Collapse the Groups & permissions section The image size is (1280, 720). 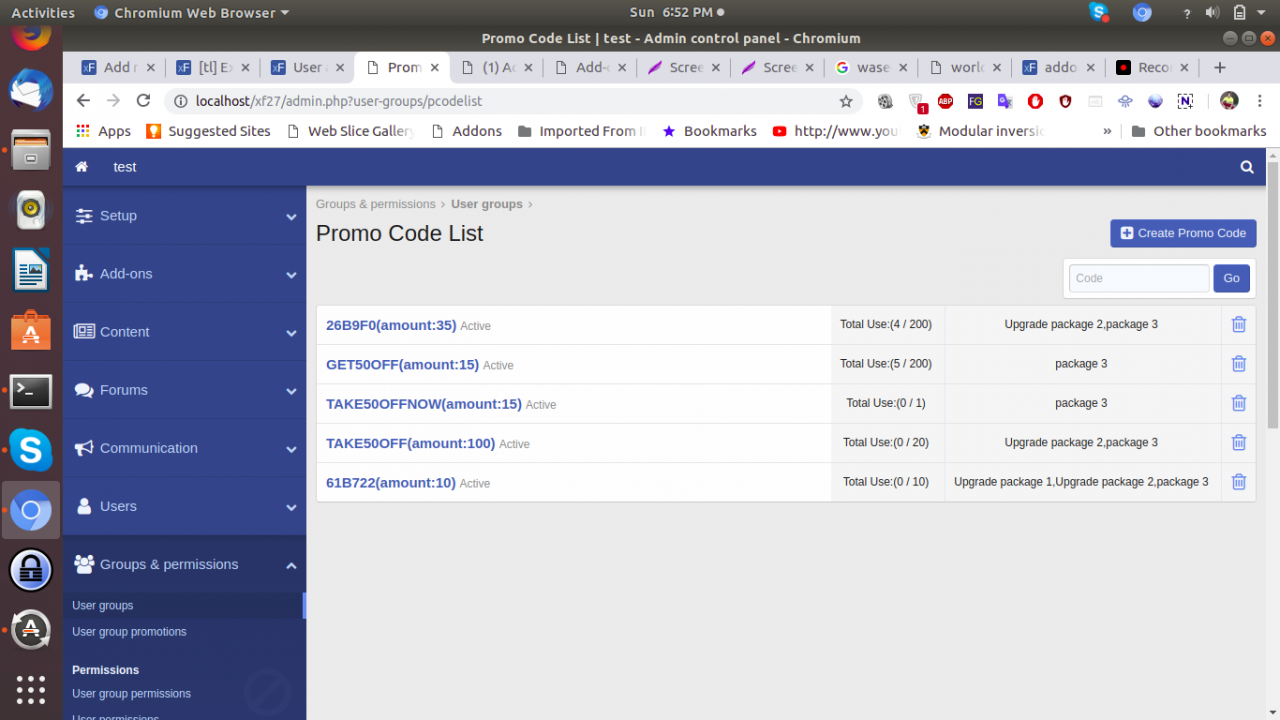pyautogui.click(x=184, y=565)
